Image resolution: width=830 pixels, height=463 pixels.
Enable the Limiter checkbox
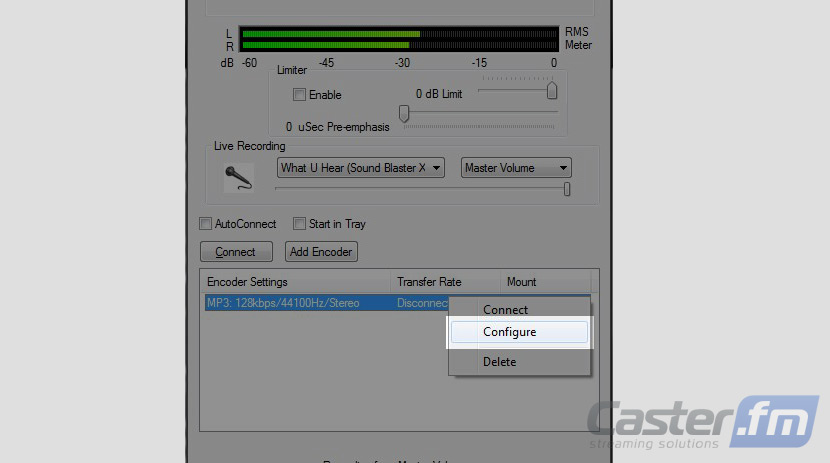click(299, 95)
